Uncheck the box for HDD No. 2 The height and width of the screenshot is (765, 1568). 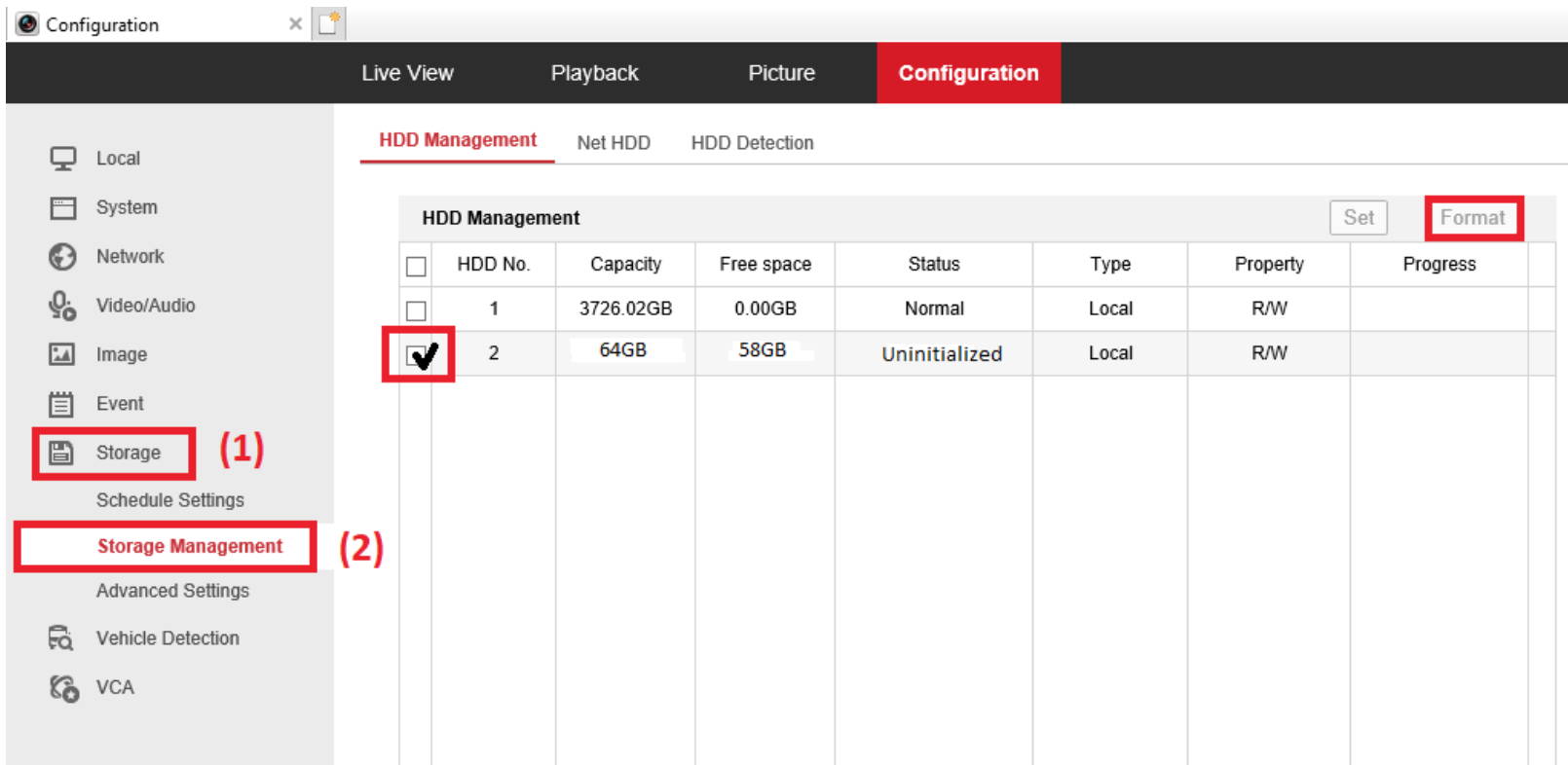tap(418, 354)
